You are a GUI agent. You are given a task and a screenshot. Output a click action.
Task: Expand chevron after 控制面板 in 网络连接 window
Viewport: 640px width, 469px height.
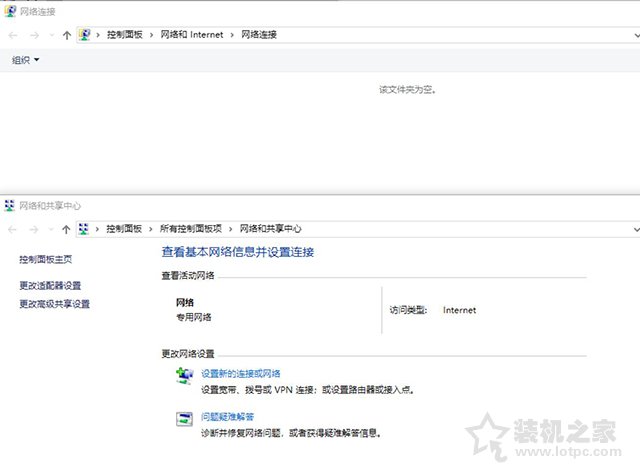pyautogui.click(x=151, y=35)
